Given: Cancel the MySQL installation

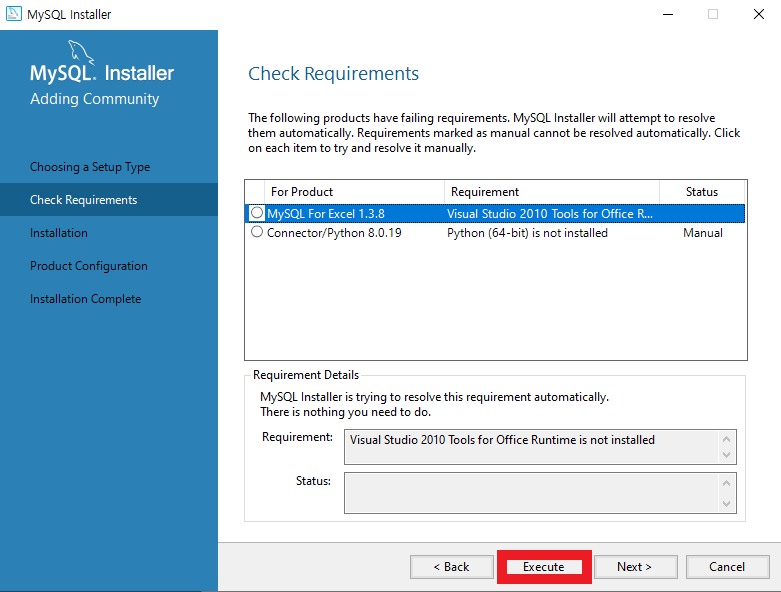Looking at the screenshot, I should coord(727,567).
